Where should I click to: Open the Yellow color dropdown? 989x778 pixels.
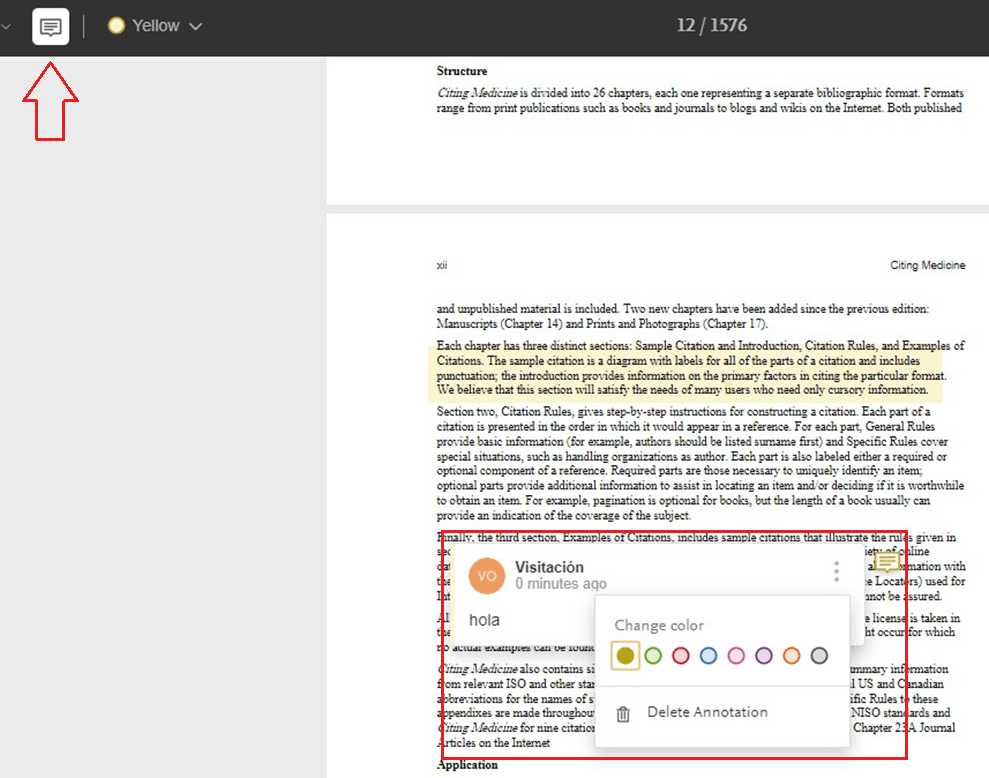tap(155, 26)
